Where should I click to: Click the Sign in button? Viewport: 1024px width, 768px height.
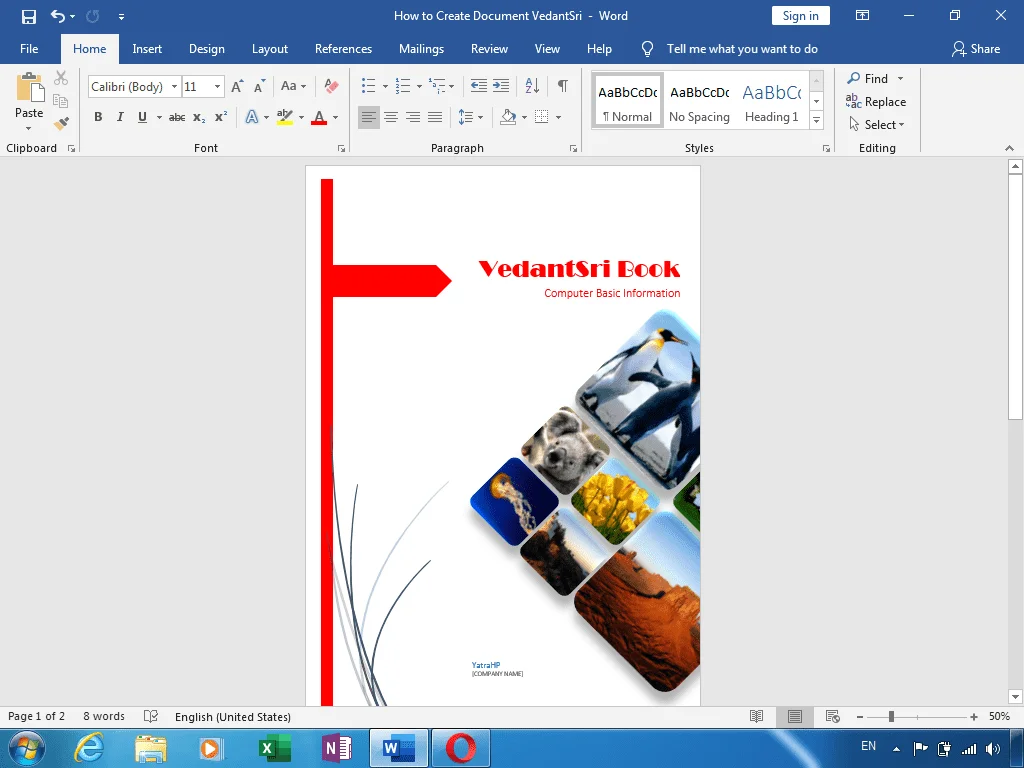(801, 16)
